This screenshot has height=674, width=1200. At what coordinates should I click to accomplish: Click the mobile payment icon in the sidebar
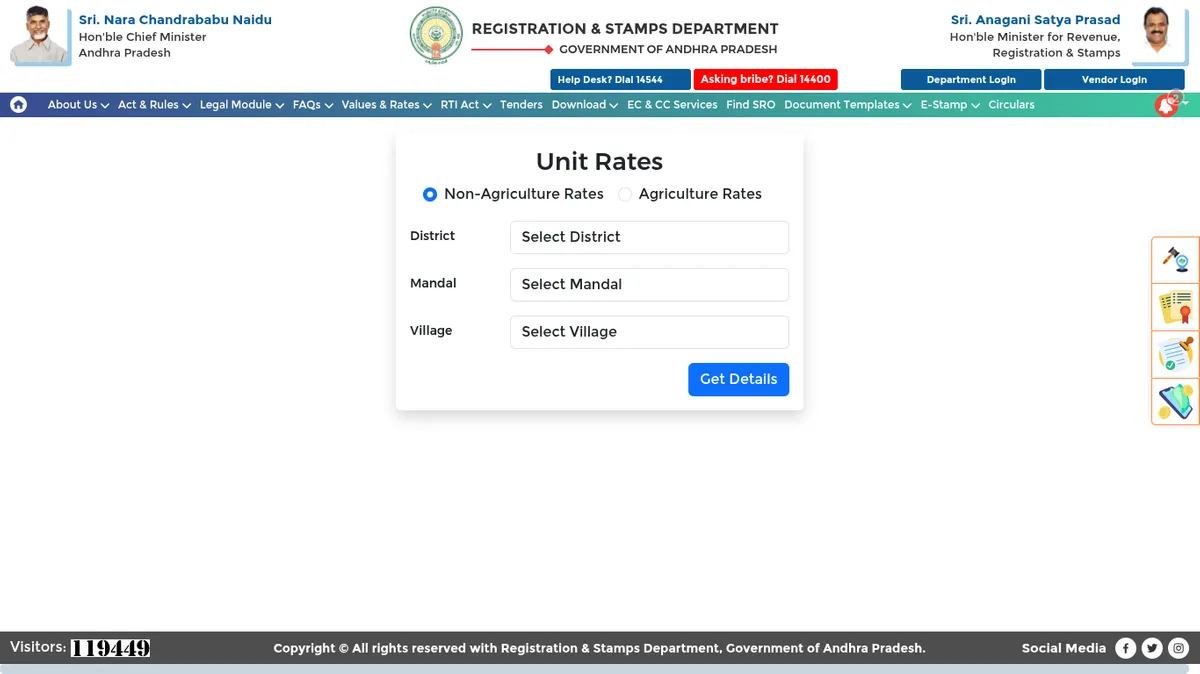1175,401
